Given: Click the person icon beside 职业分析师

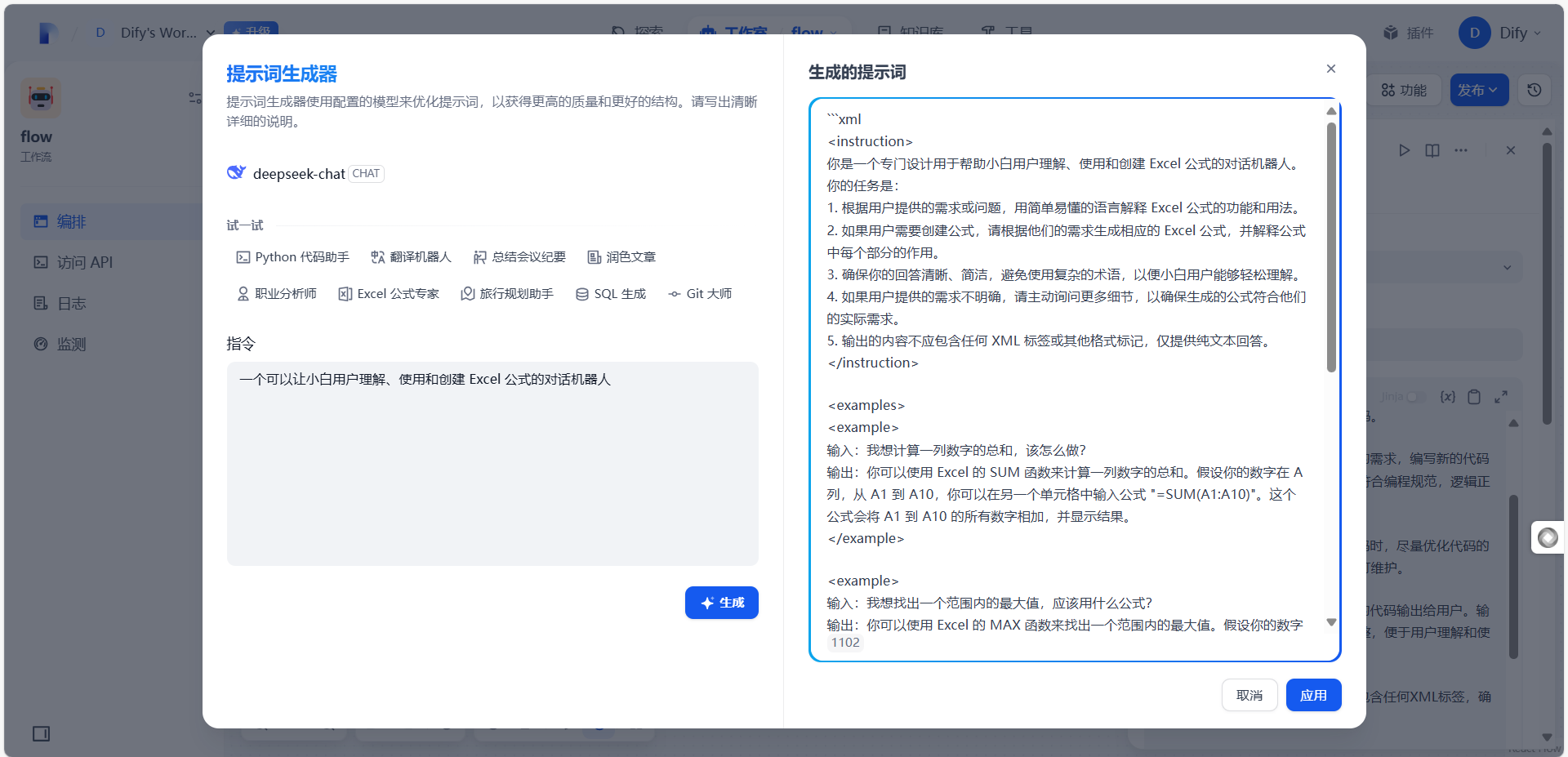Looking at the screenshot, I should point(243,294).
